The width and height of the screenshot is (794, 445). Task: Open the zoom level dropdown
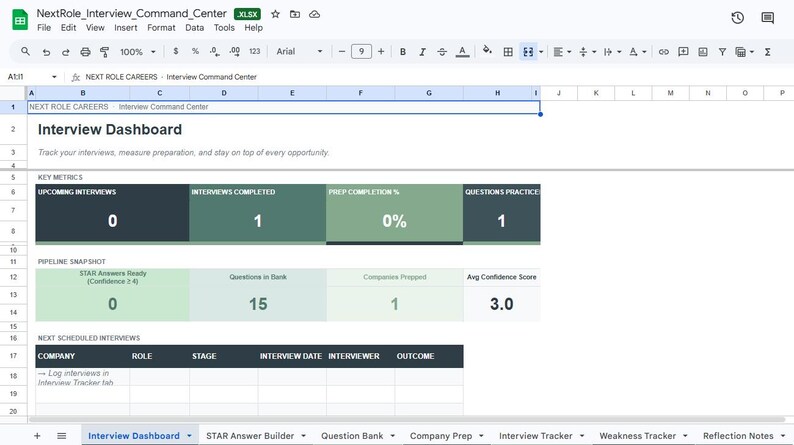pos(137,52)
